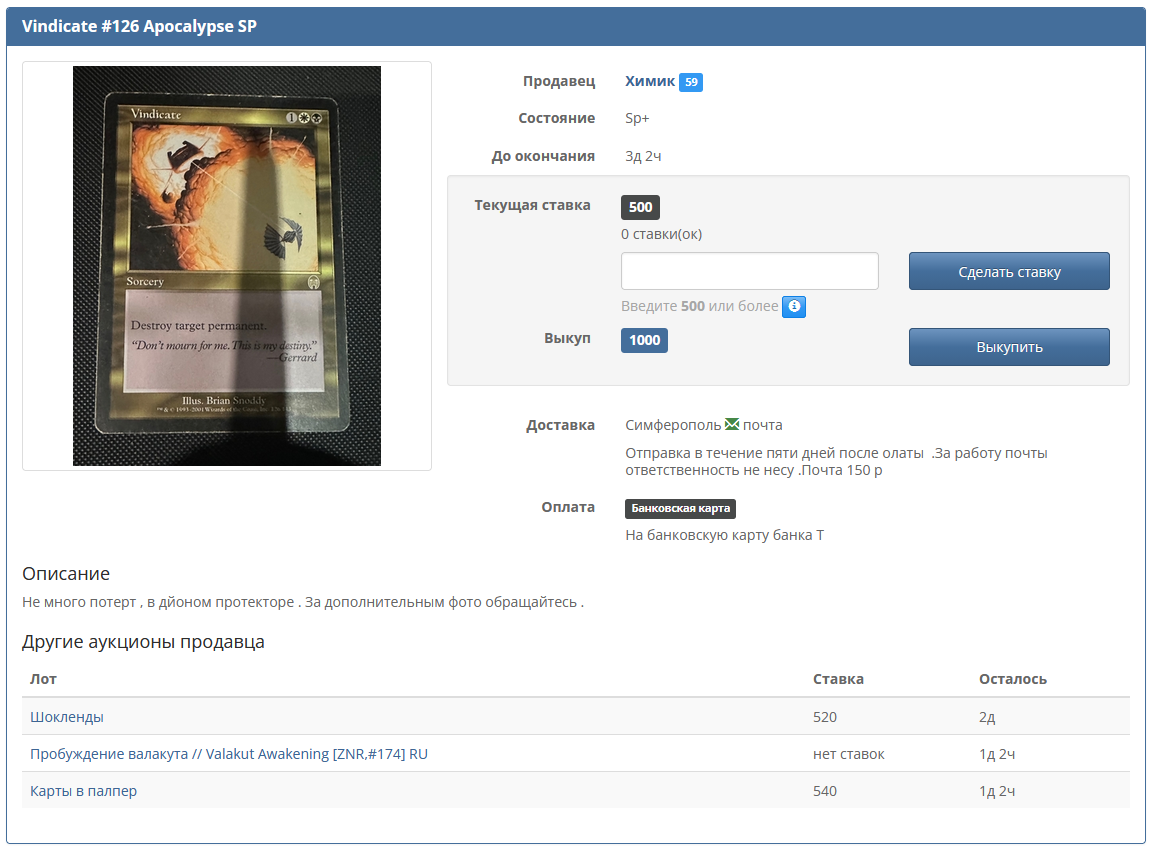Open seller profile Химик
The image size is (1150, 848).
pos(650,81)
